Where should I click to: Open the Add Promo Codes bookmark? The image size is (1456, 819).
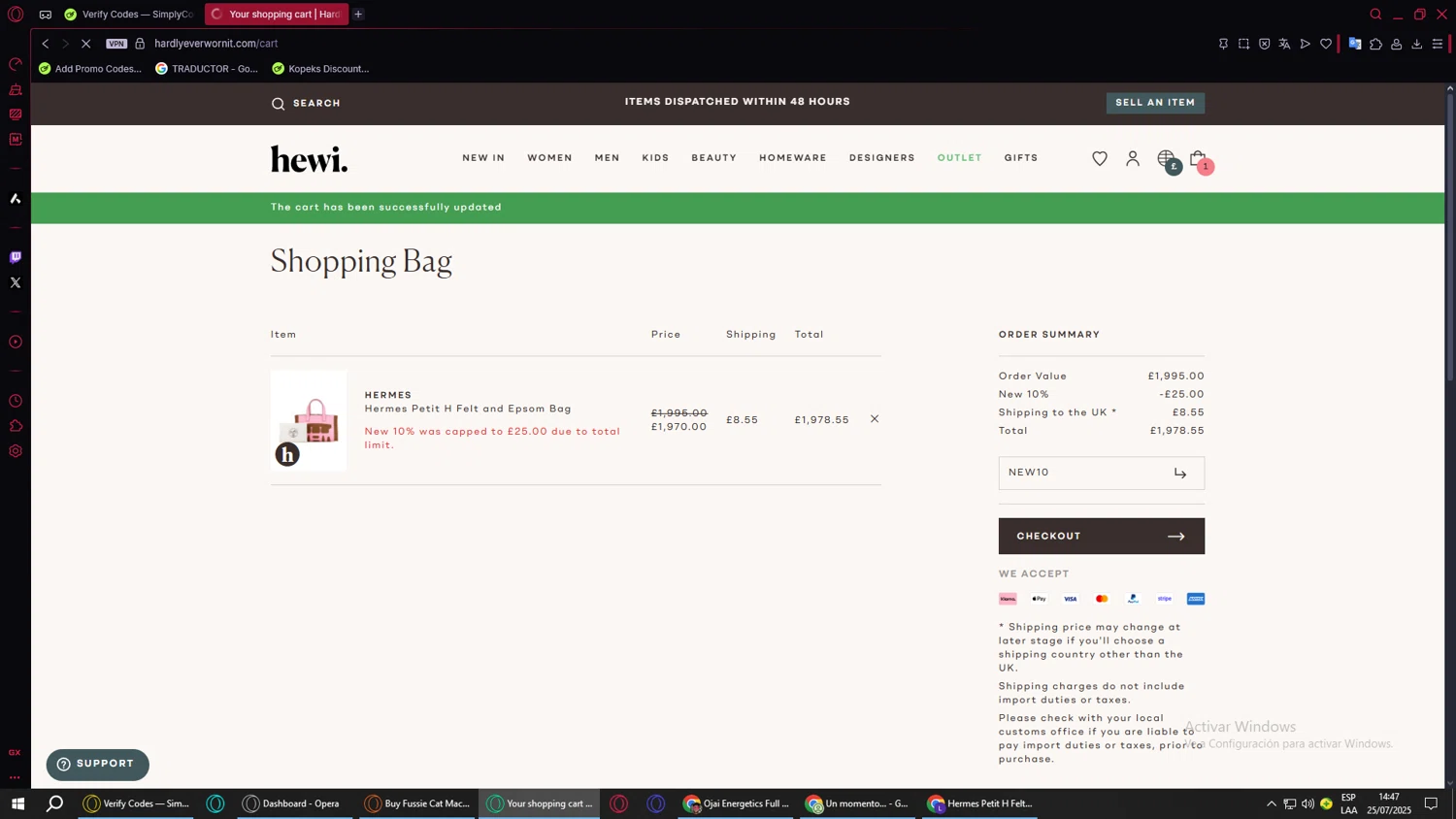tap(90, 69)
